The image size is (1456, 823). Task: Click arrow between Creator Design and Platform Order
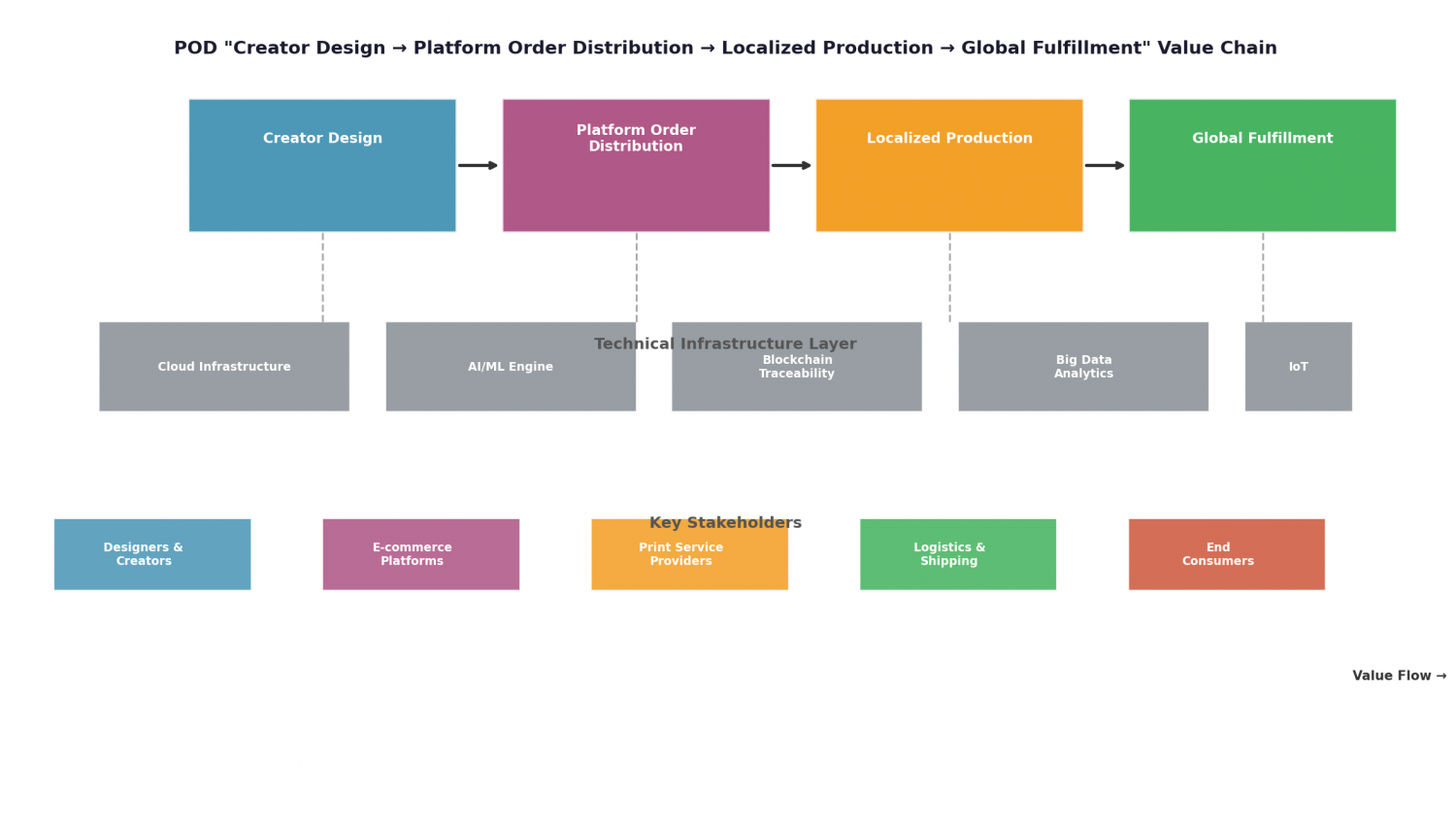coord(479,166)
